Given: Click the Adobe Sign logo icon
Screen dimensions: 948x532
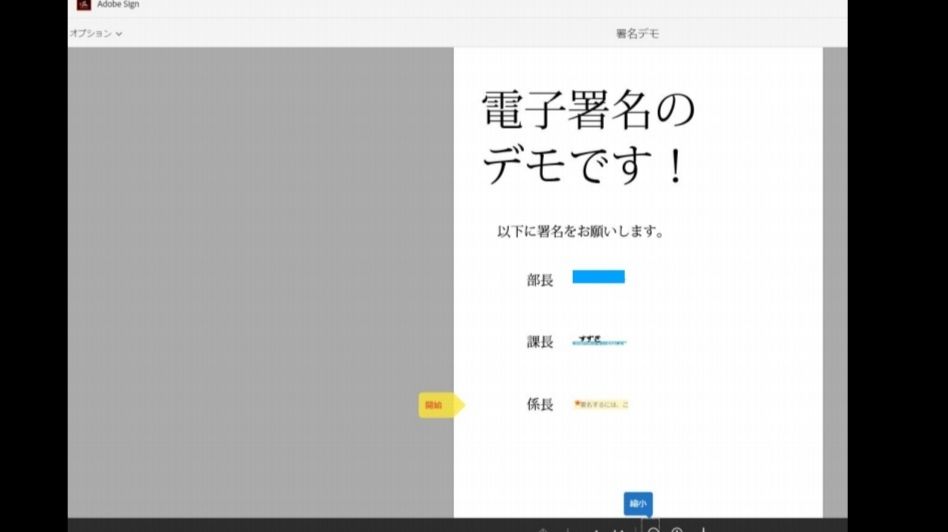Looking at the screenshot, I should (83, 4).
